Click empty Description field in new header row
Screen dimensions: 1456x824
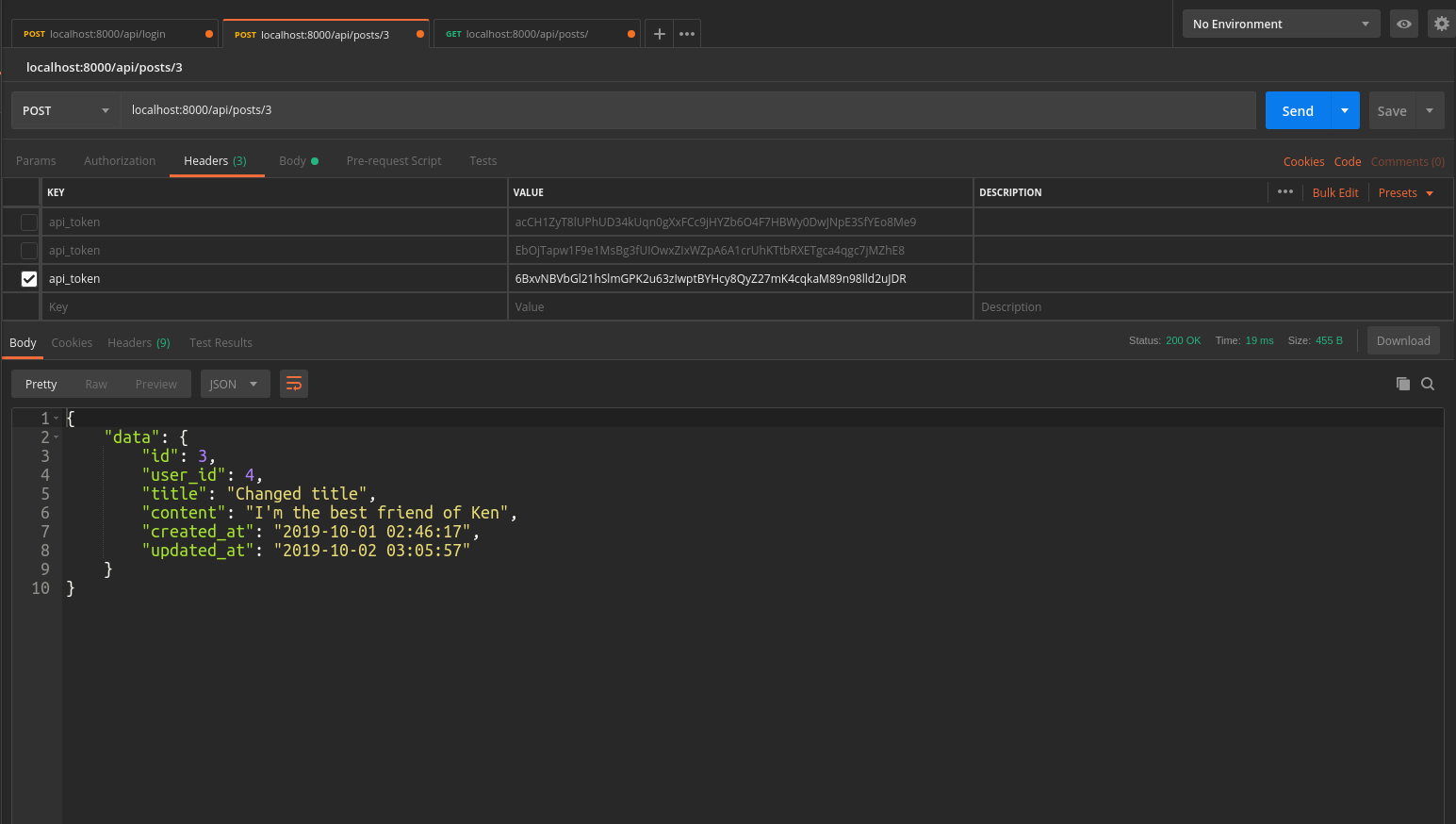pos(1213,306)
